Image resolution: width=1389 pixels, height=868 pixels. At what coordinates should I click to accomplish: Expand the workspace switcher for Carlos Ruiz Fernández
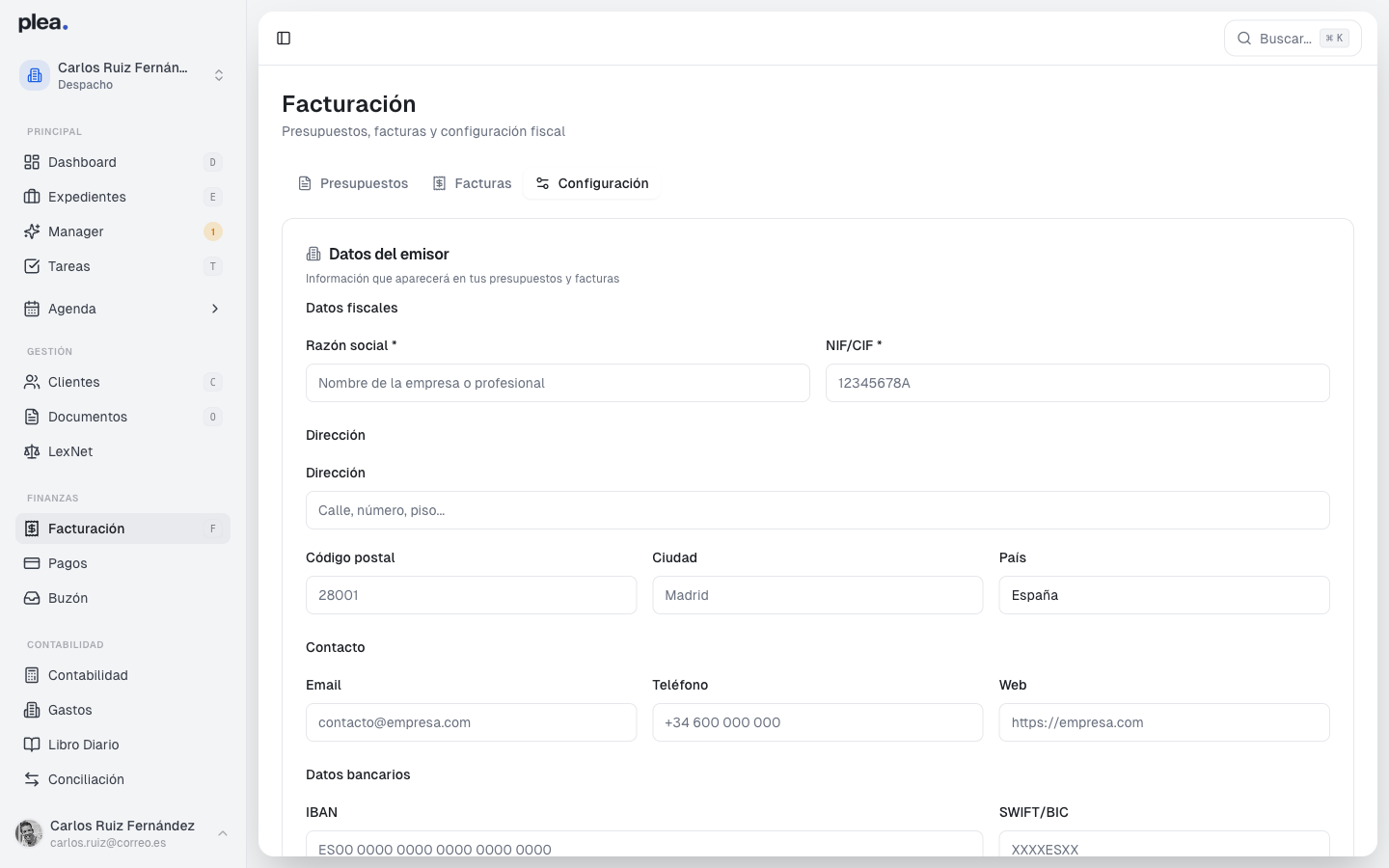pos(219,75)
